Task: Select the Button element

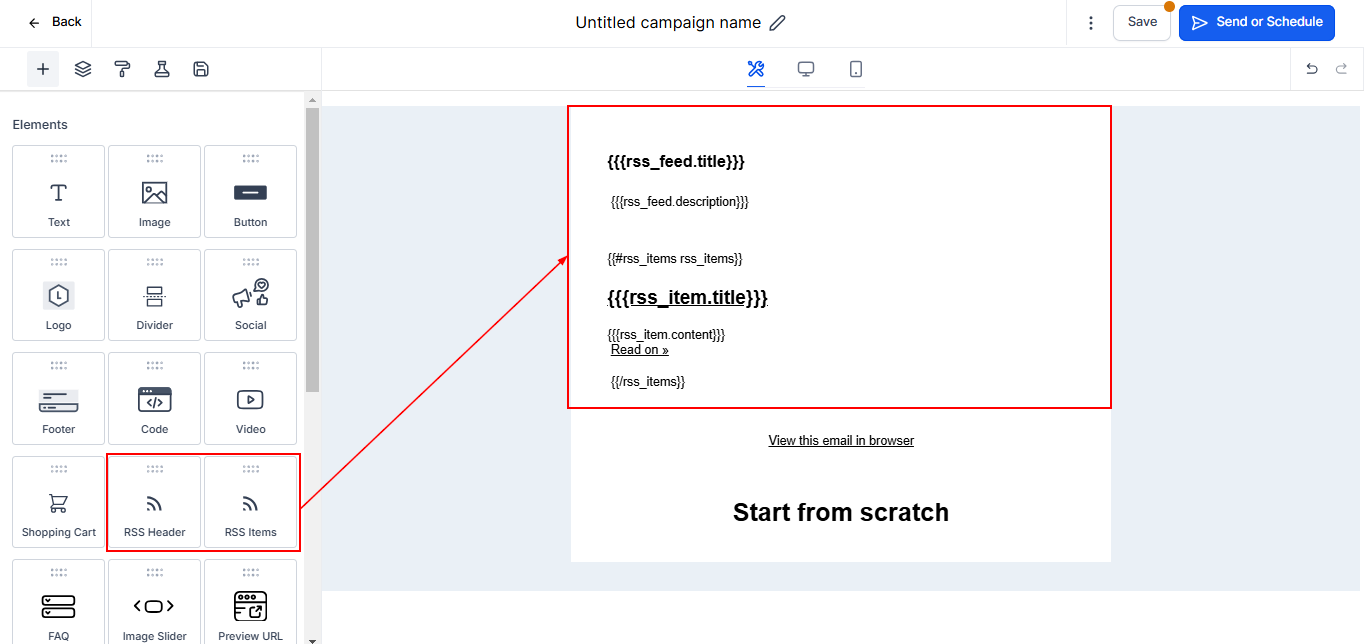Action: tap(250, 191)
